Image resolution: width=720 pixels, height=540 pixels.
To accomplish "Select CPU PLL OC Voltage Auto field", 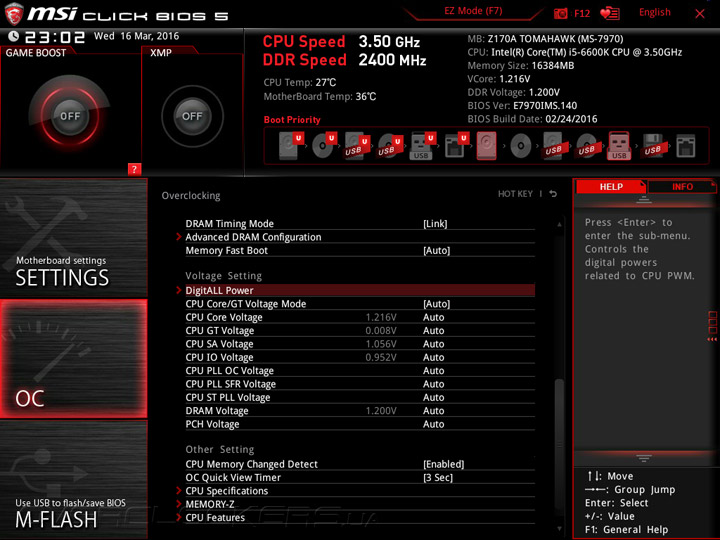I will [x=433, y=371].
